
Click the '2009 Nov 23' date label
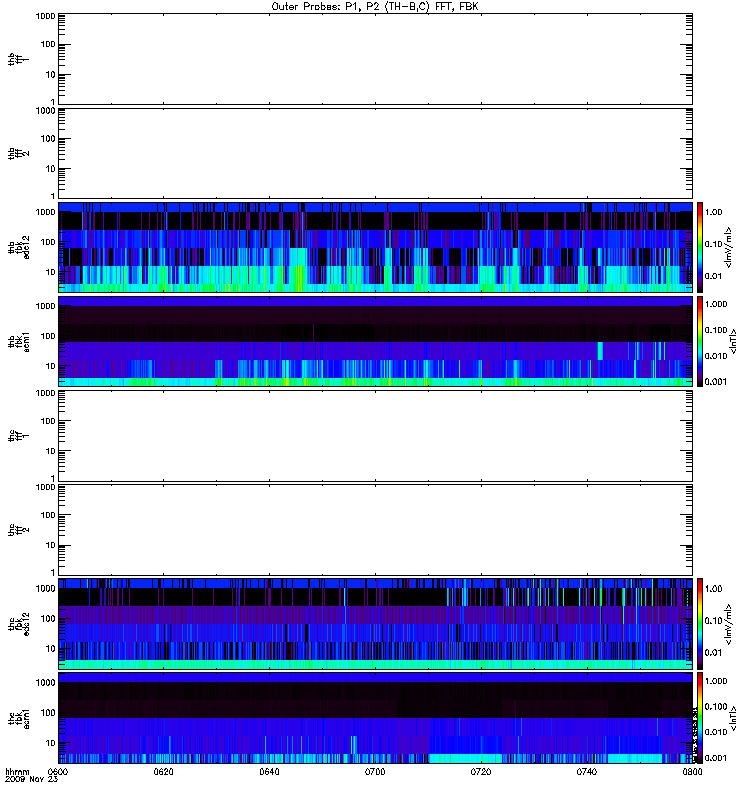(31, 779)
